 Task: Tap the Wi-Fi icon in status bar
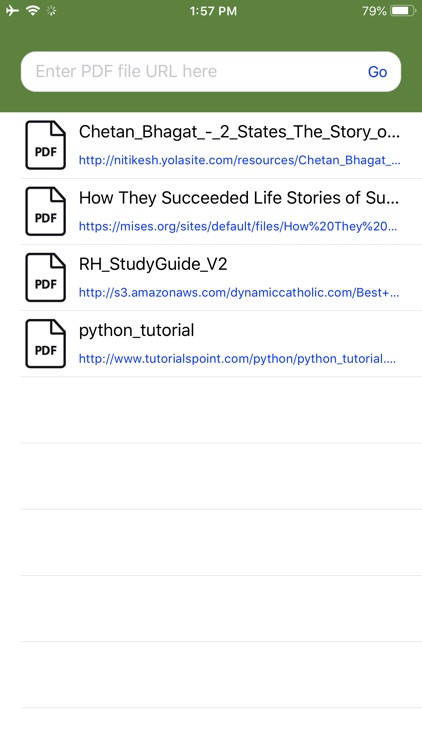coord(33,11)
